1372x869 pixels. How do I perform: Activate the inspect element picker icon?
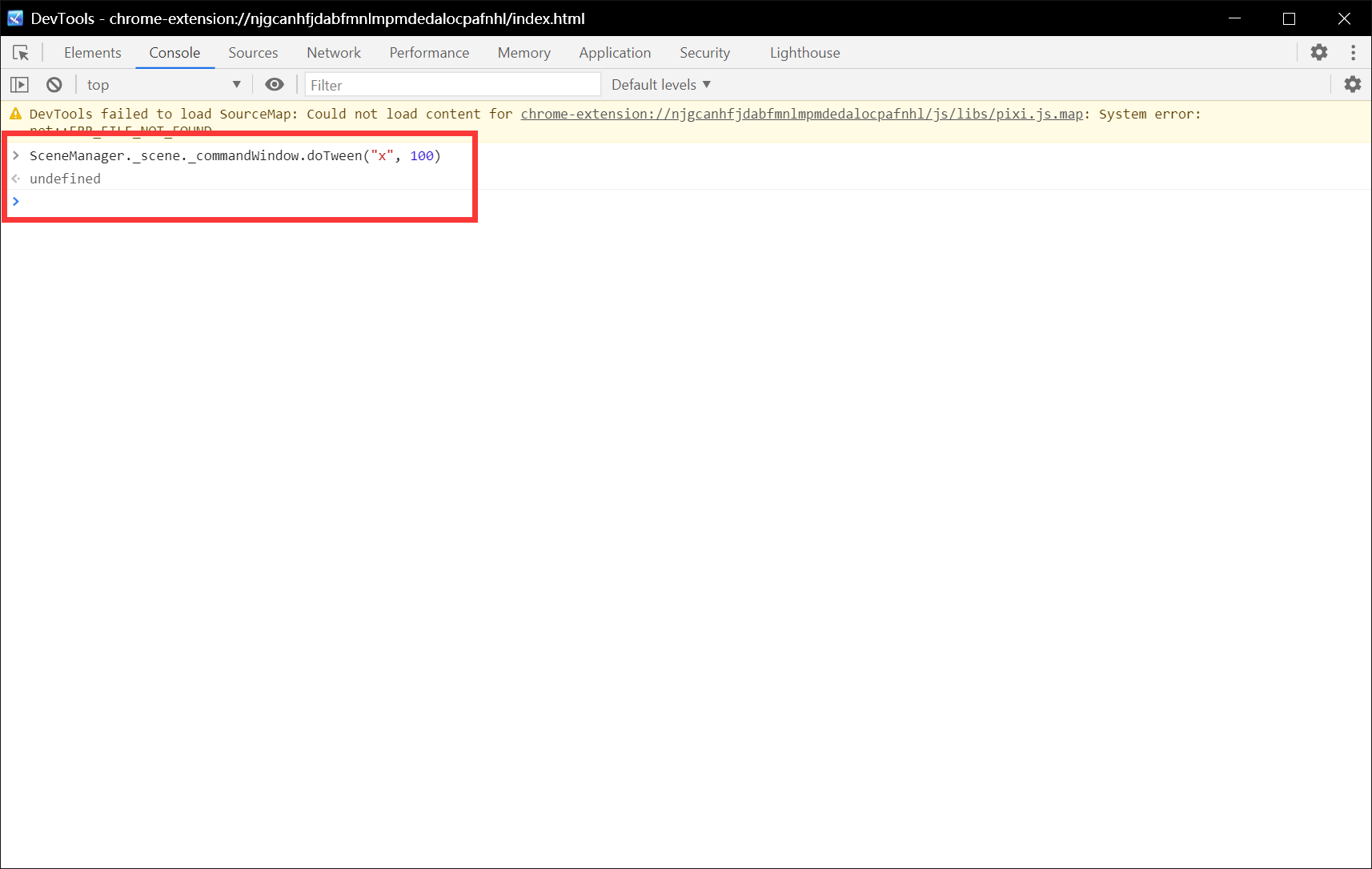(x=21, y=53)
